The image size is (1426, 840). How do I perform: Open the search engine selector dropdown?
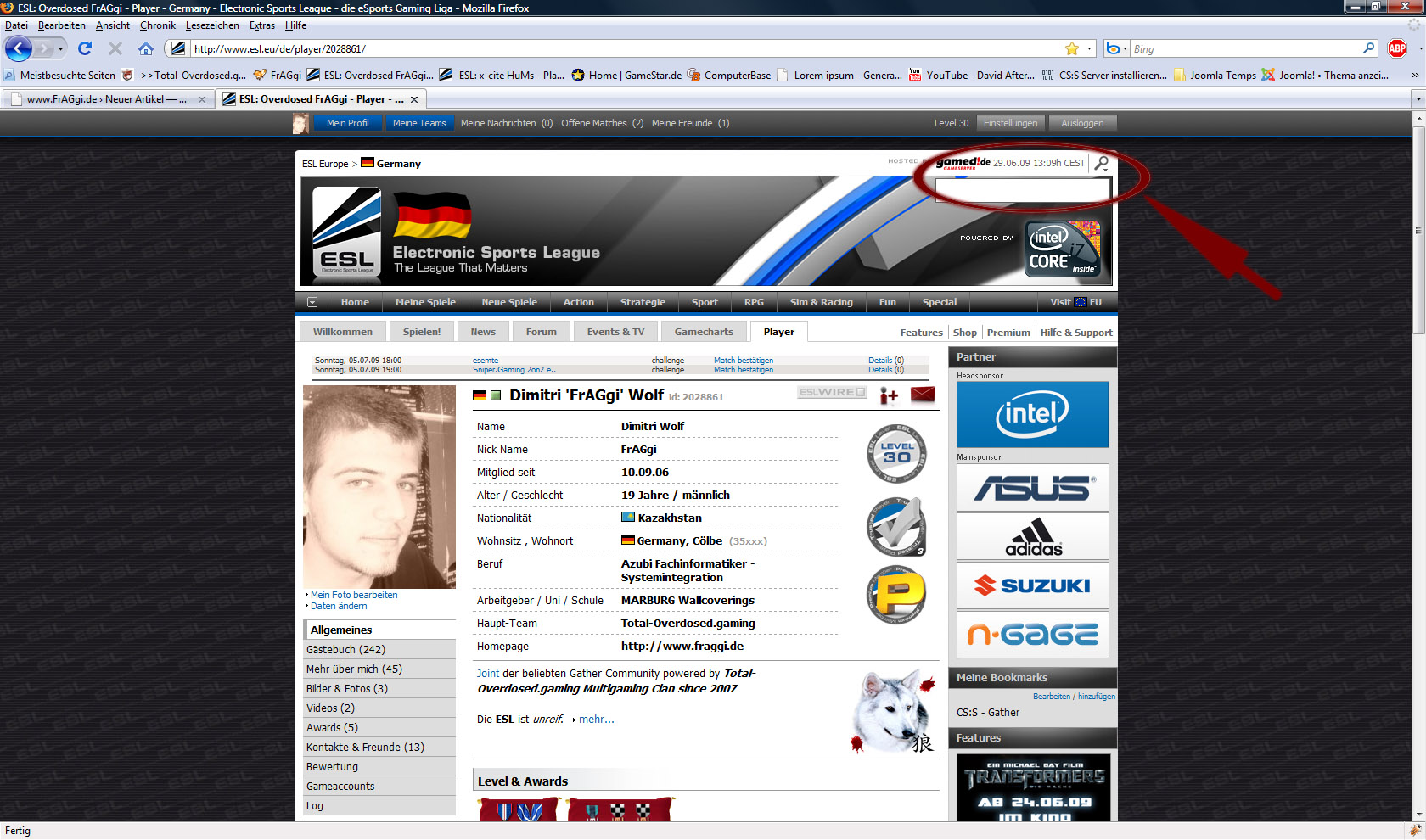pos(1118,48)
